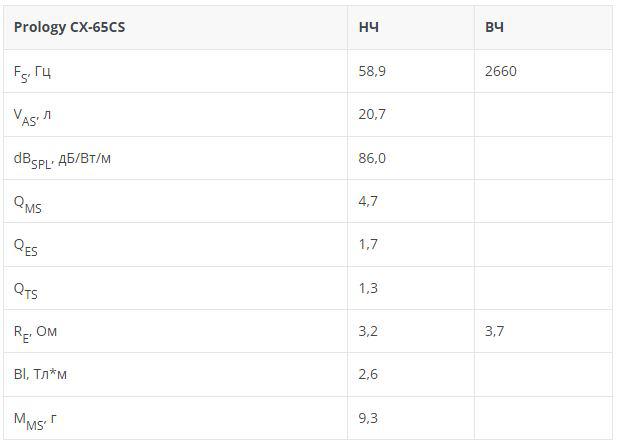Viewport: 618px width, 444px height.
Task: Click the Prology CX-65CS header cell
Action: coord(70,27)
